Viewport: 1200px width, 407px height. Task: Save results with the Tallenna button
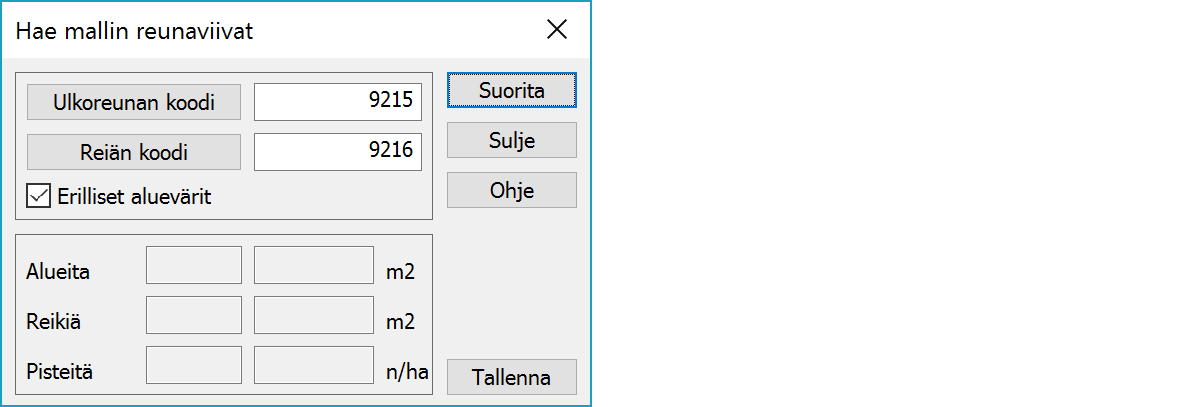[x=511, y=377]
